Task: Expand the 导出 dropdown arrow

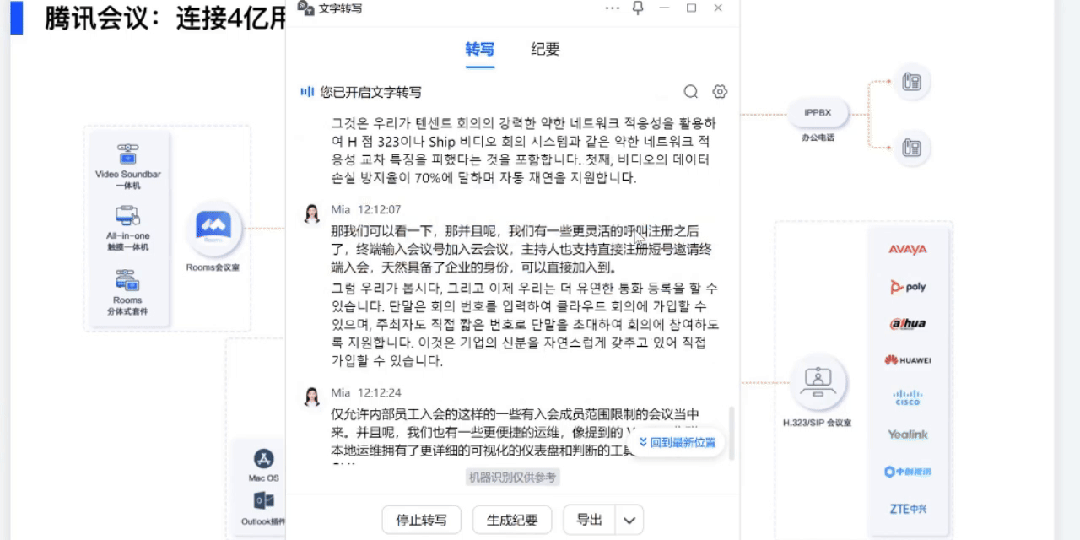Action: pyautogui.click(x=630, y=520)
